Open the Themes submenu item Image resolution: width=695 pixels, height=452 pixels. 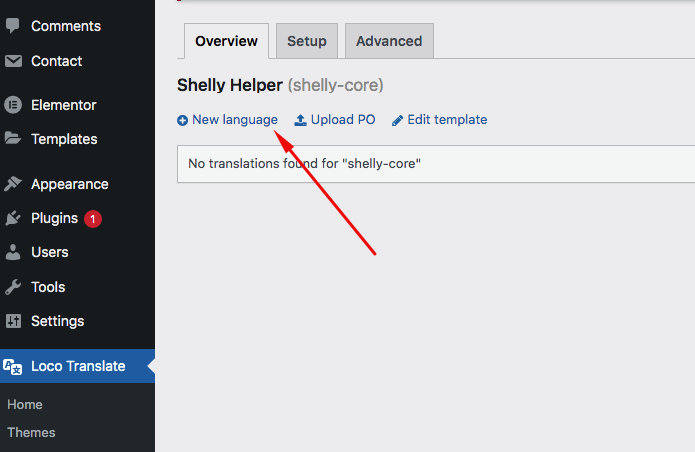tap(31, 433)
